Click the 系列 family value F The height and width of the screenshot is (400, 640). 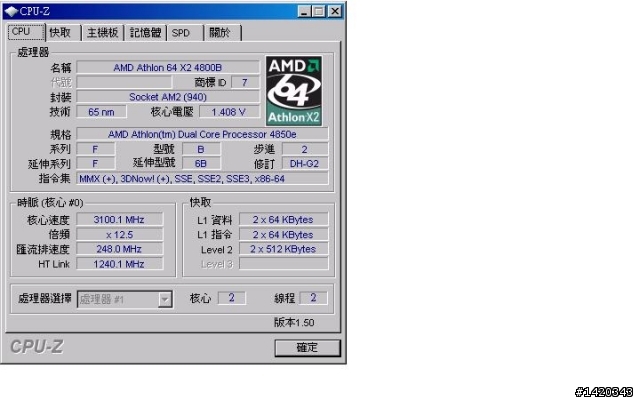click(x=96, y=149)
